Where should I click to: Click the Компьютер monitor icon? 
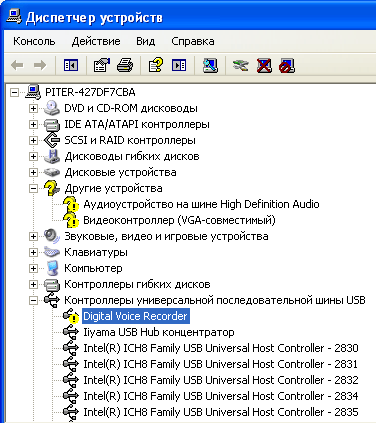pos(52,268)
